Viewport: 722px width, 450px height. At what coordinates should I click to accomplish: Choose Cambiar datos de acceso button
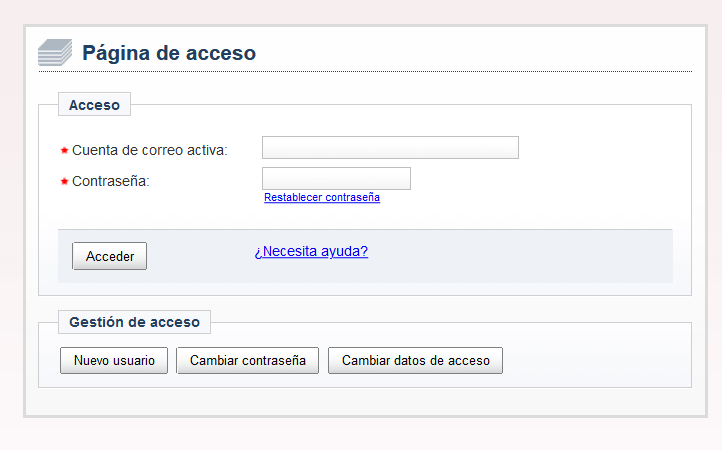[x=415, y=360]
